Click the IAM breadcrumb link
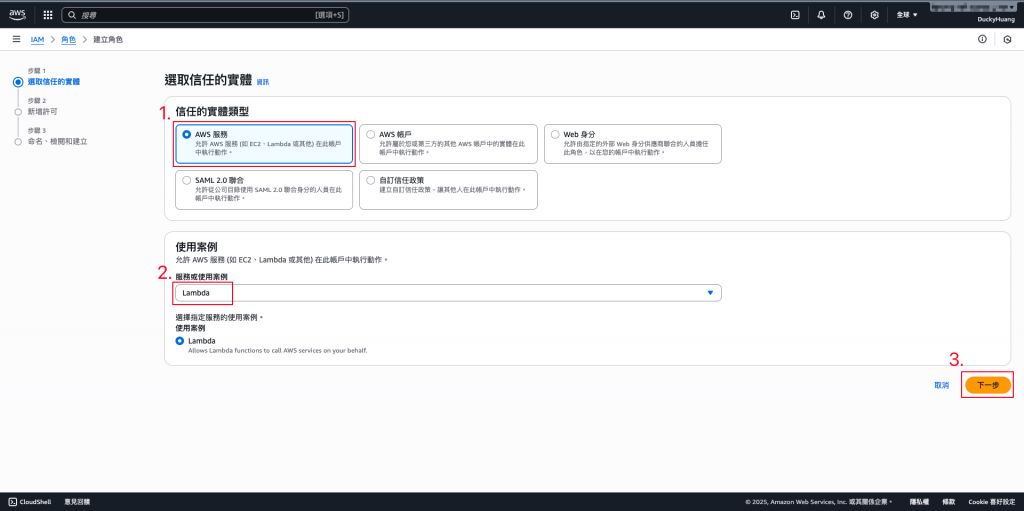The width and height of the screenshot is (1024, 511). [37, 39]
